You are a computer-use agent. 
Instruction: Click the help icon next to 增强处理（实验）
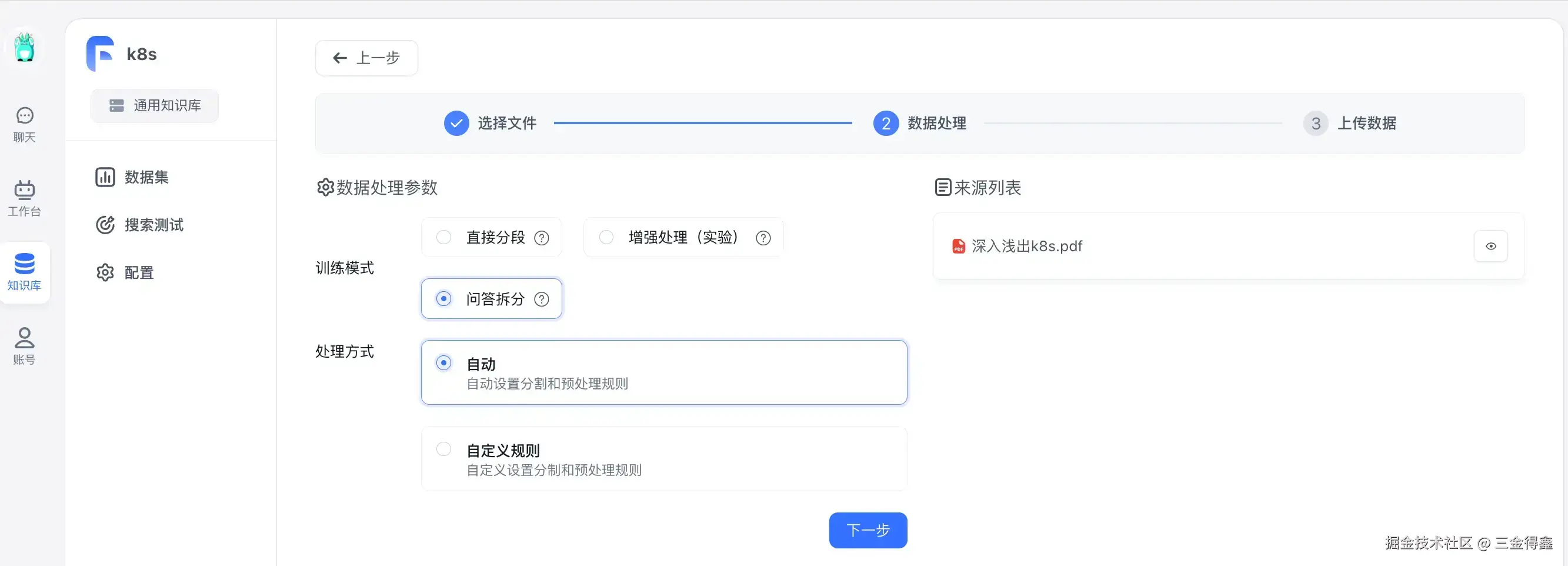[x=763, y=238]
